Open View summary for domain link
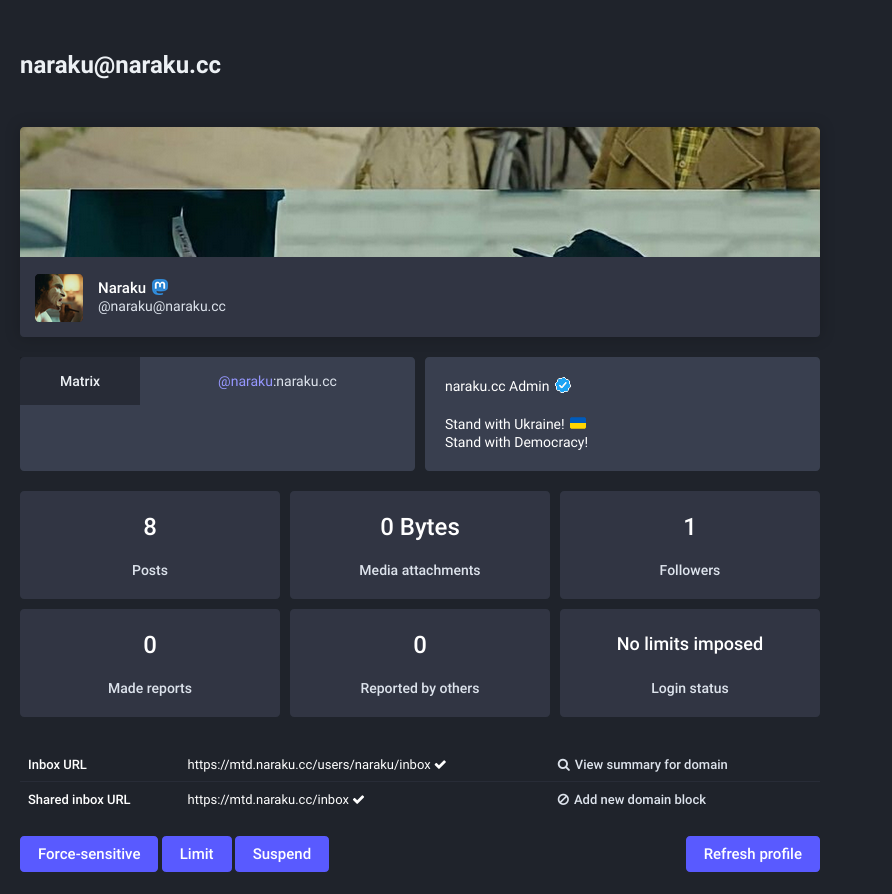This screenshot has width=892, height=894. point(650,765)
